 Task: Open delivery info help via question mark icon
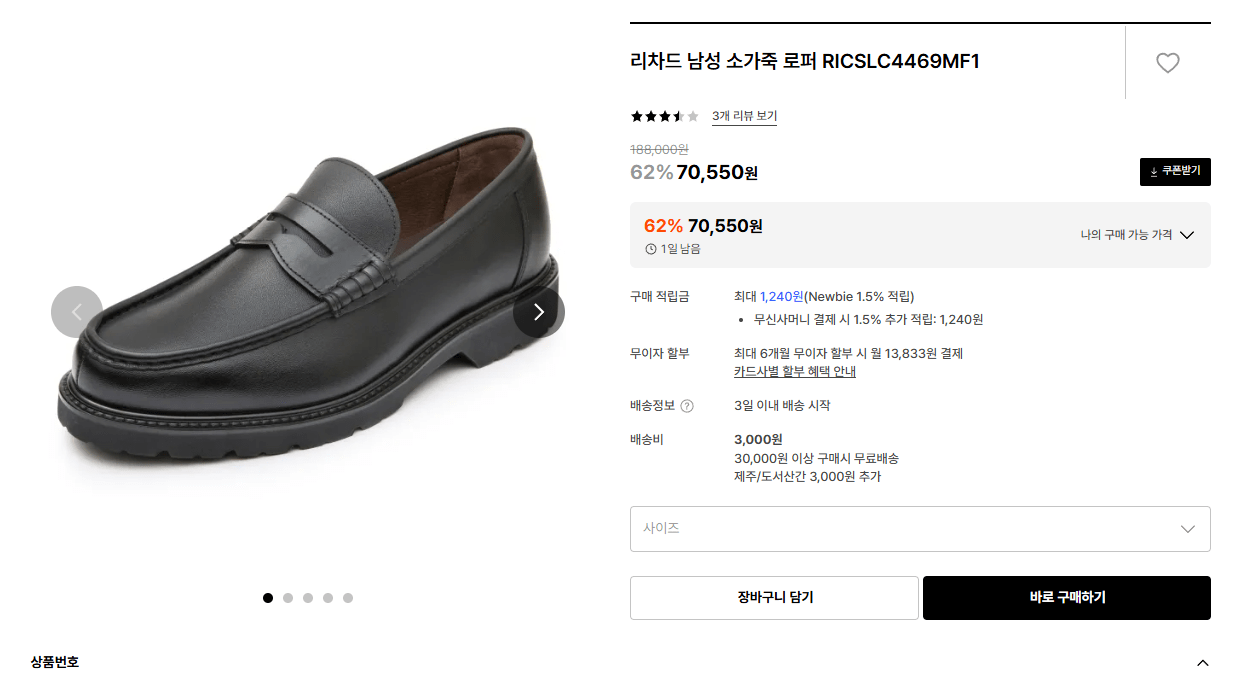point(688,405)
